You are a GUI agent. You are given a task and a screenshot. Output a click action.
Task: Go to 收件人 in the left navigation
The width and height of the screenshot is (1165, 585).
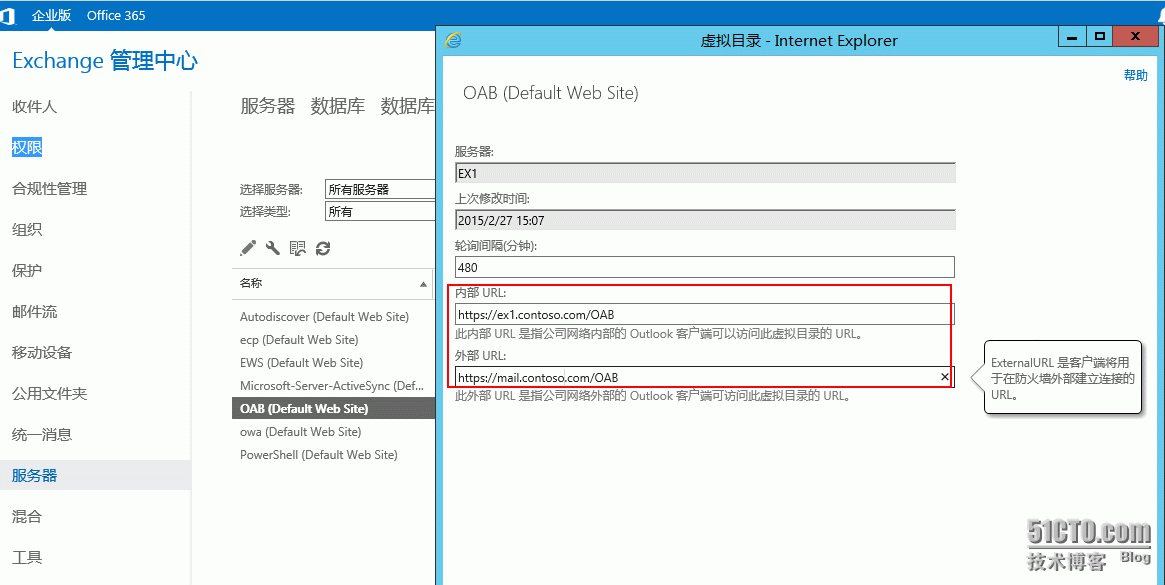pyautogui.click(x=34, y=107)
